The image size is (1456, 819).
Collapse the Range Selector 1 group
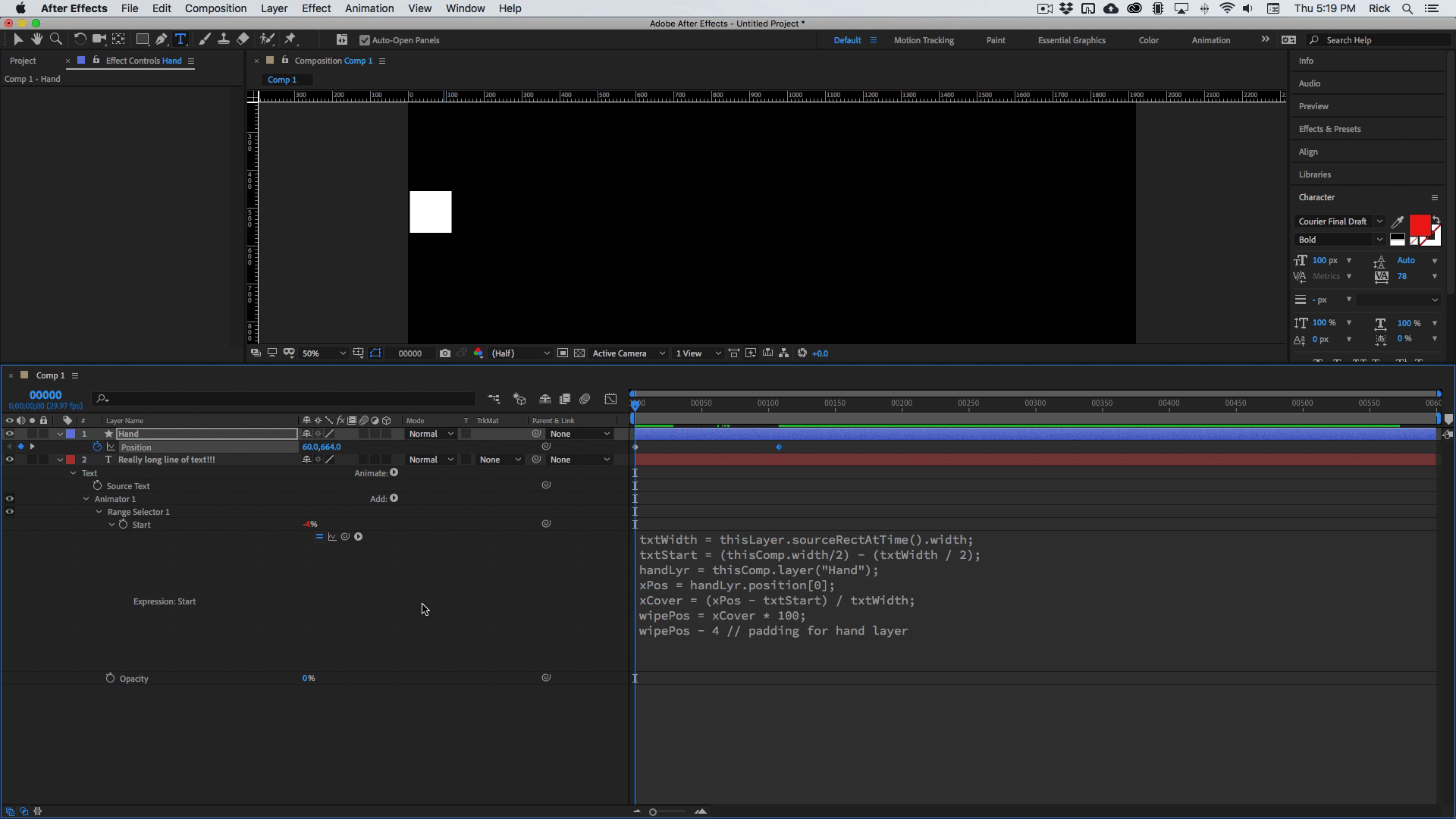click(99, 512)
